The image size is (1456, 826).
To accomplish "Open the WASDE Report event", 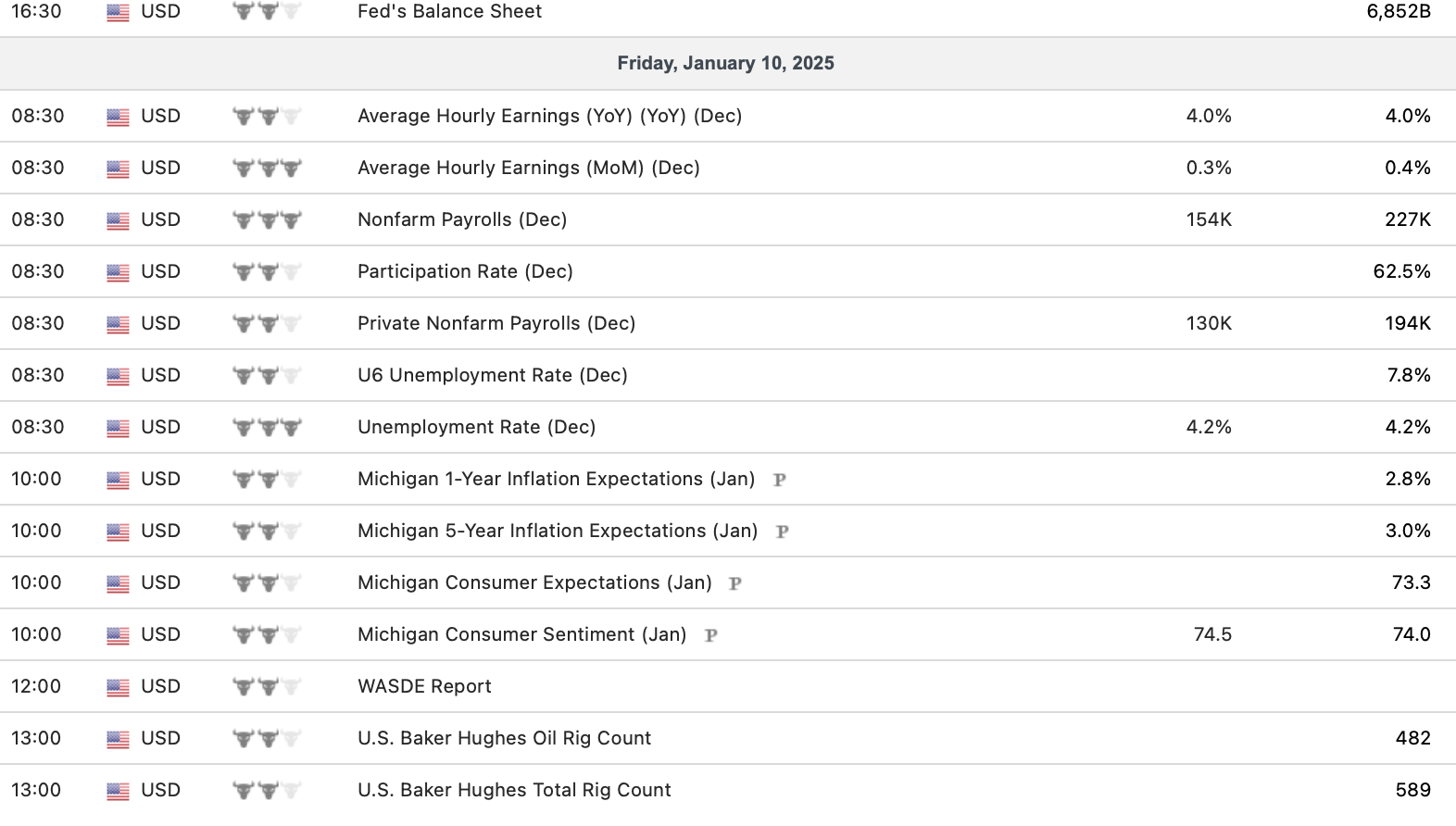I will coord(424,686).
